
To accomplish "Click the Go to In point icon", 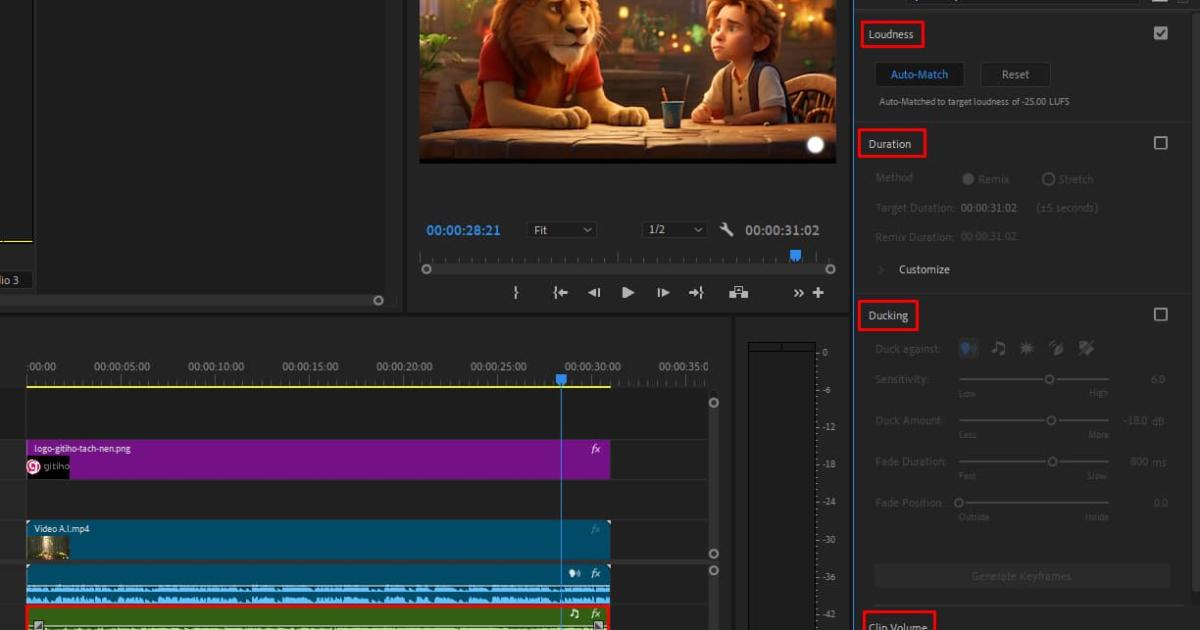I will (x=561, y=293).
